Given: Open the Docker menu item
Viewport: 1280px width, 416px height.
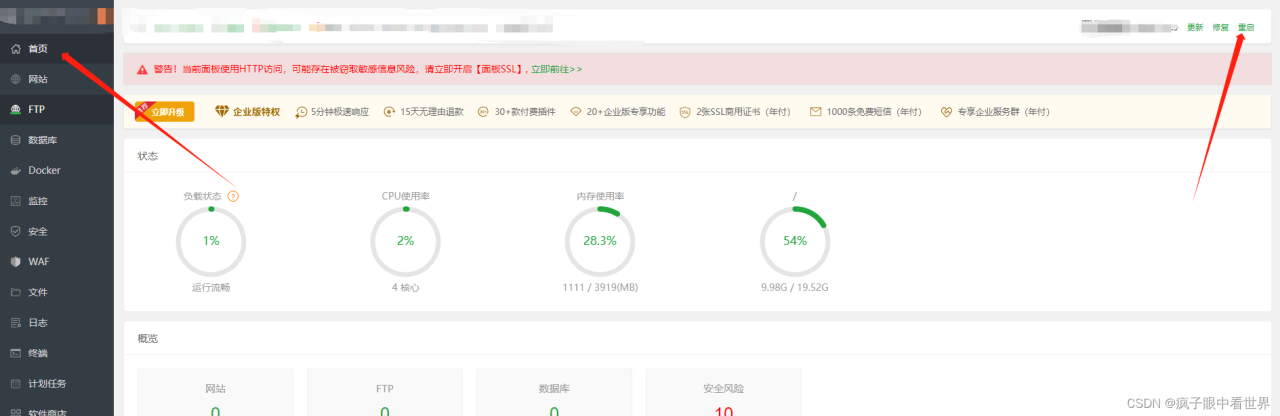Looking at the screenshot, I should point(57,170).
